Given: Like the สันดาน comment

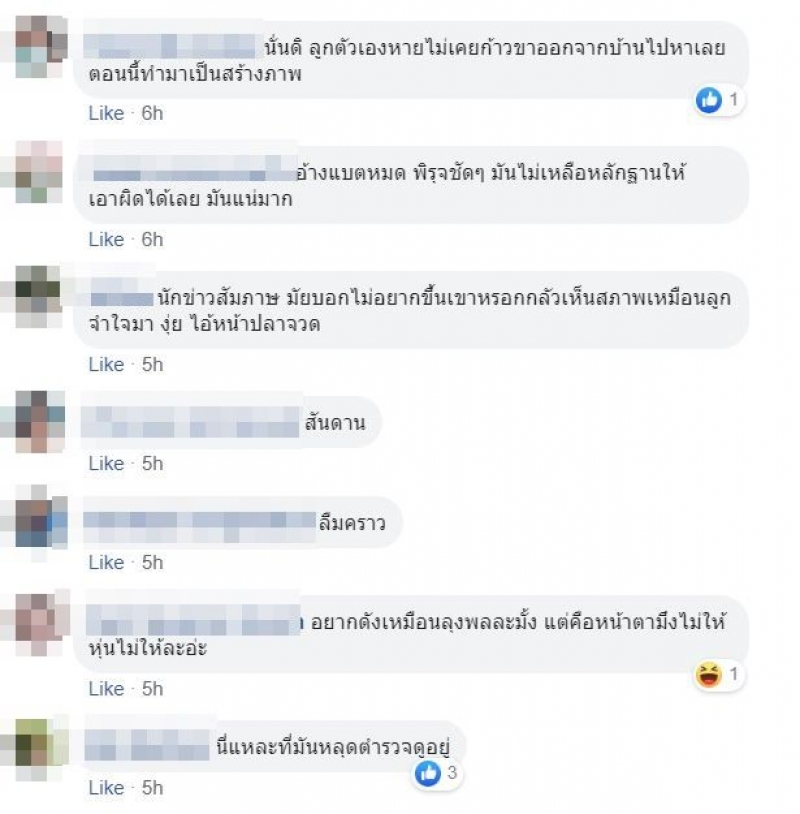Looking at the screenshot, I should click(106, 464).
